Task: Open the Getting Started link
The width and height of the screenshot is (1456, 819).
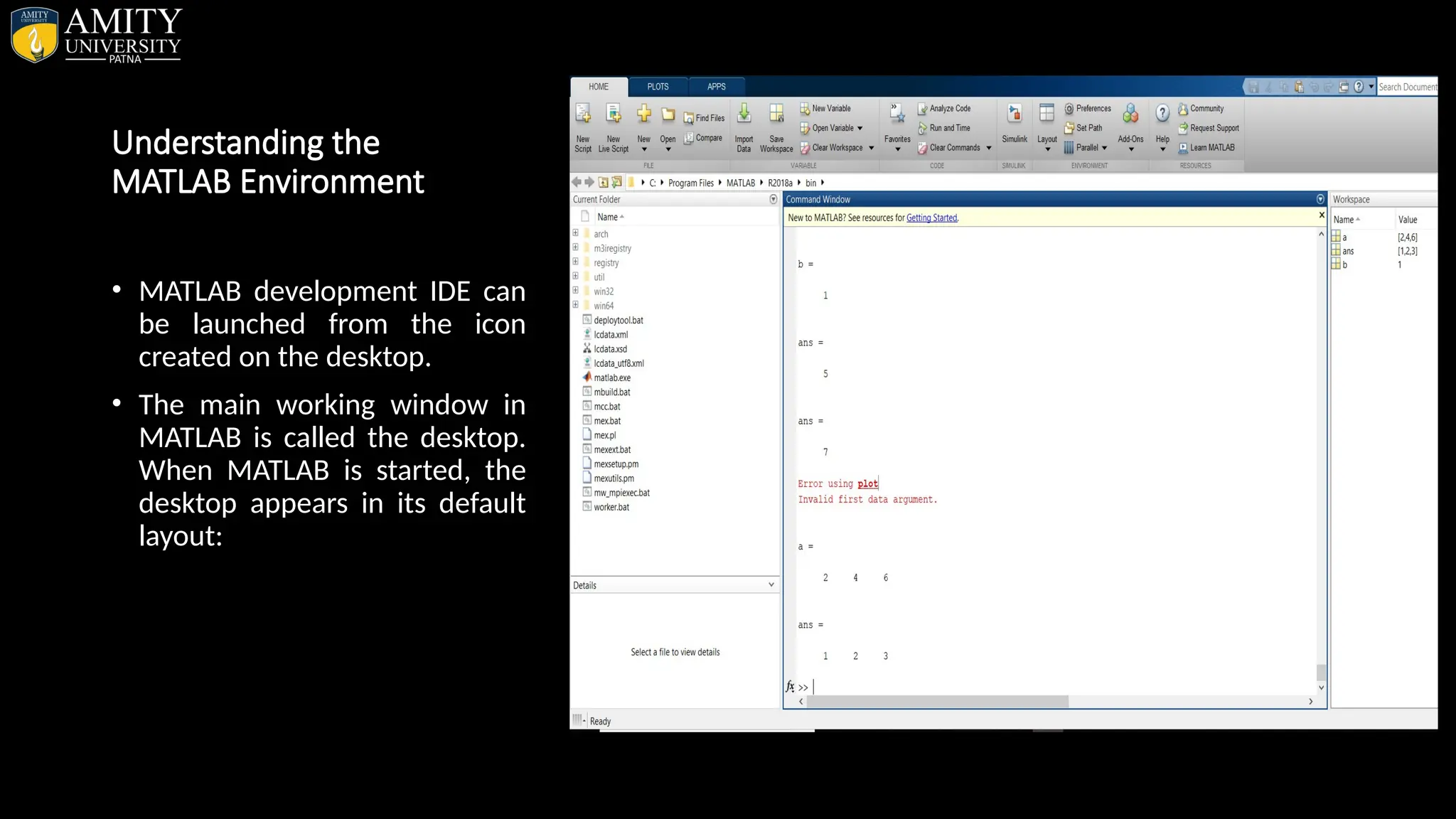Action: 932,218
